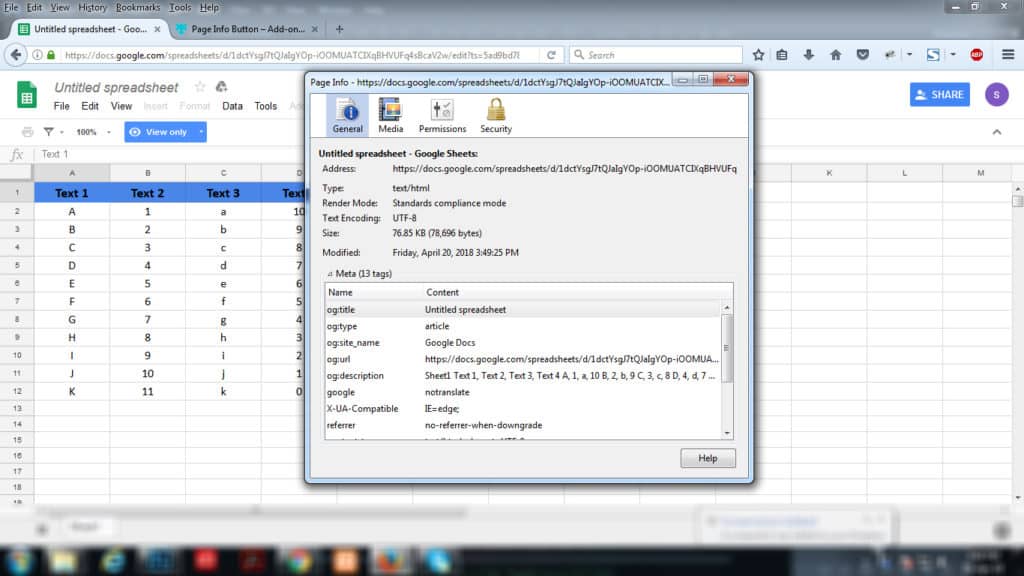
Task: Open the Google Sheets home icon
Action: pos(27,95)
